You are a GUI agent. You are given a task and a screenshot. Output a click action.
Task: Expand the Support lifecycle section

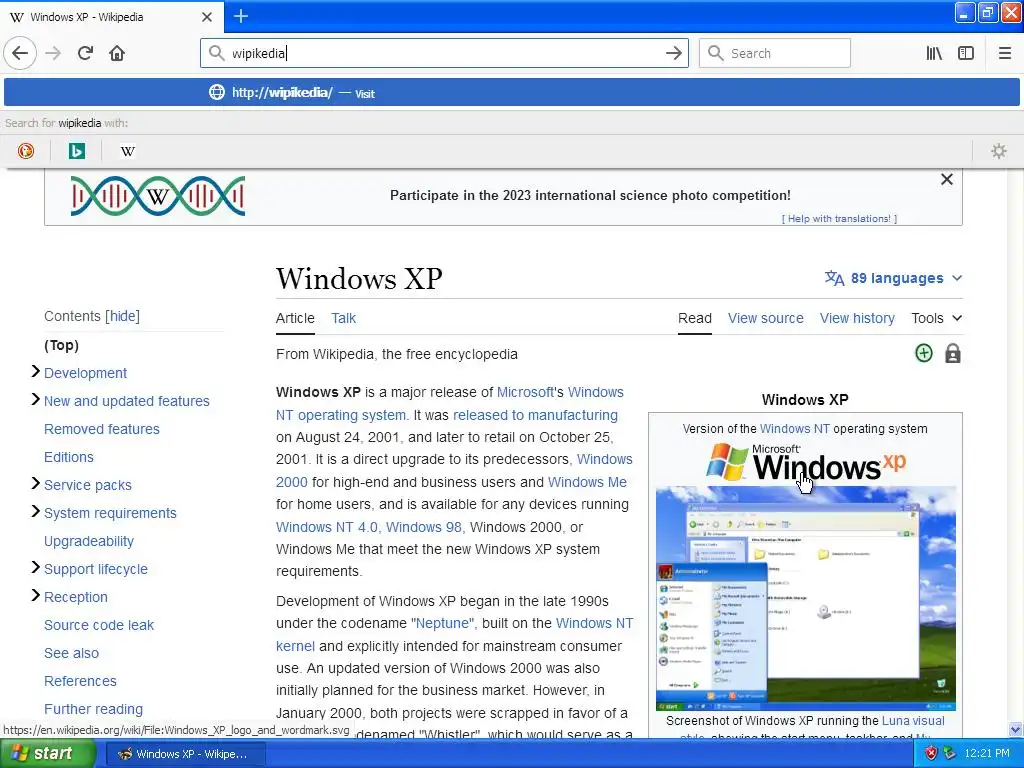(x=36, y=568)
